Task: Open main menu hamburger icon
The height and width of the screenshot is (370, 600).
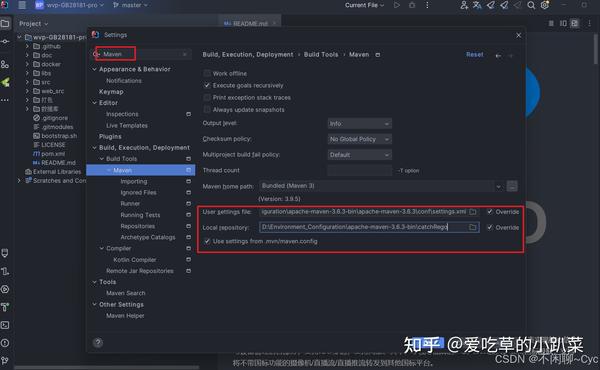Action: (x=22, y=5)
